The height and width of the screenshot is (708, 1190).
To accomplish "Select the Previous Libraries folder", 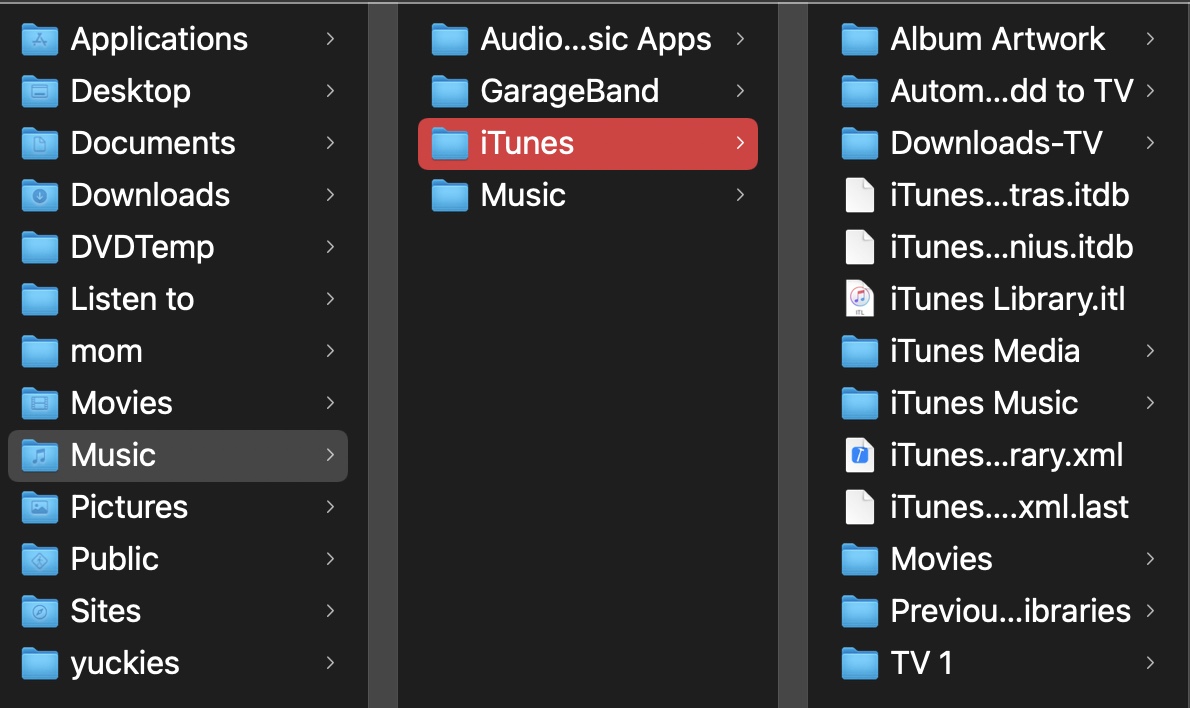I will click(x=1010, y=611).
